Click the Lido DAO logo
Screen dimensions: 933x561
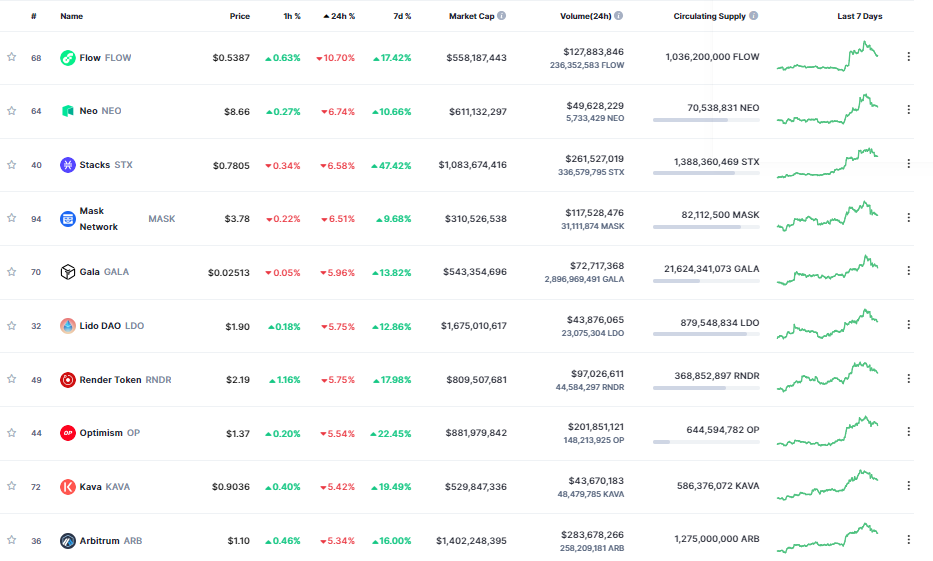point(68,325)
